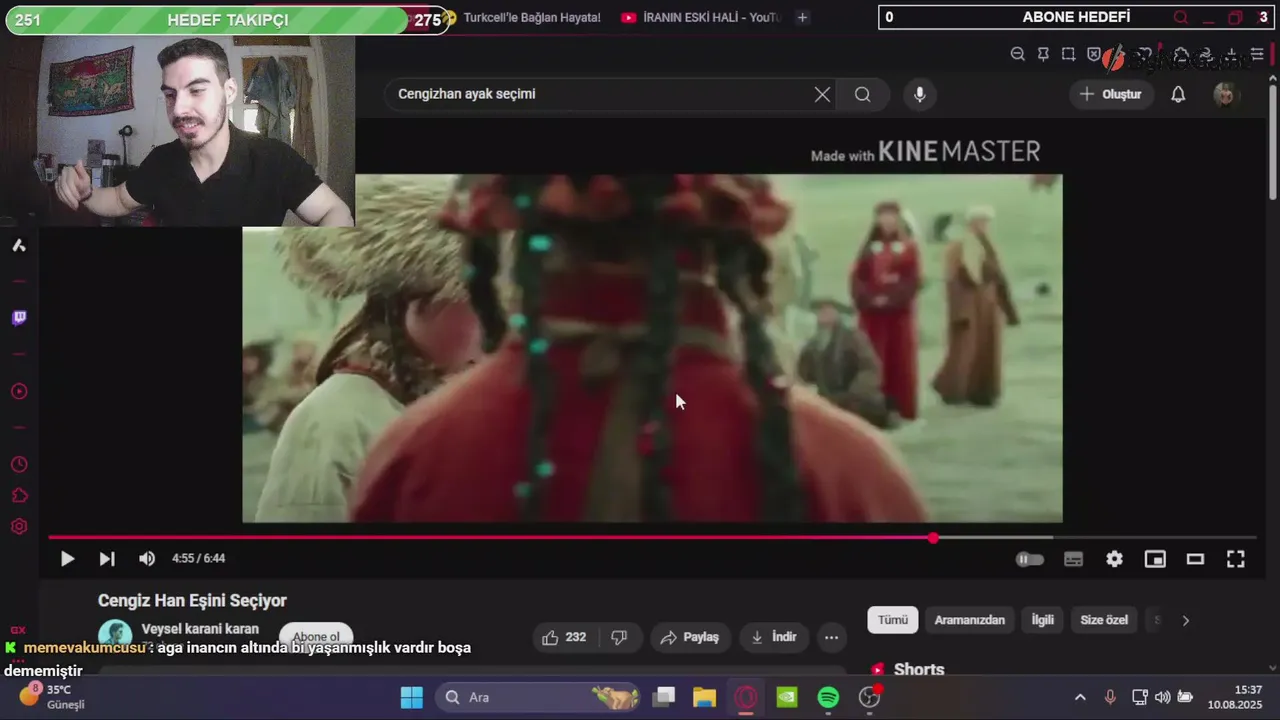This screenshot has width=1280, height=720.
Task: Expand more filter chips with arrow
Action: click(1186, 620)
